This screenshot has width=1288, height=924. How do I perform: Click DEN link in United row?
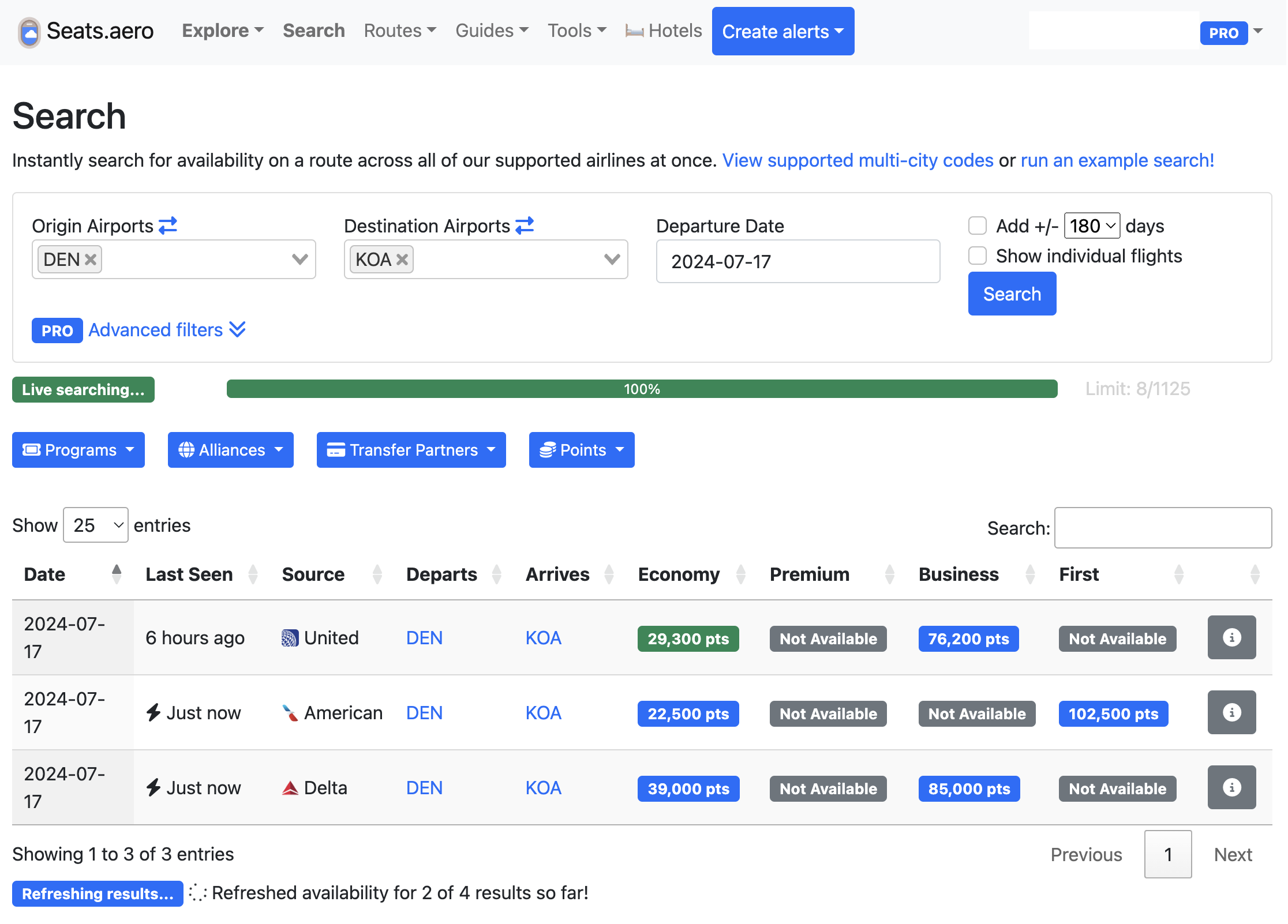424,638
